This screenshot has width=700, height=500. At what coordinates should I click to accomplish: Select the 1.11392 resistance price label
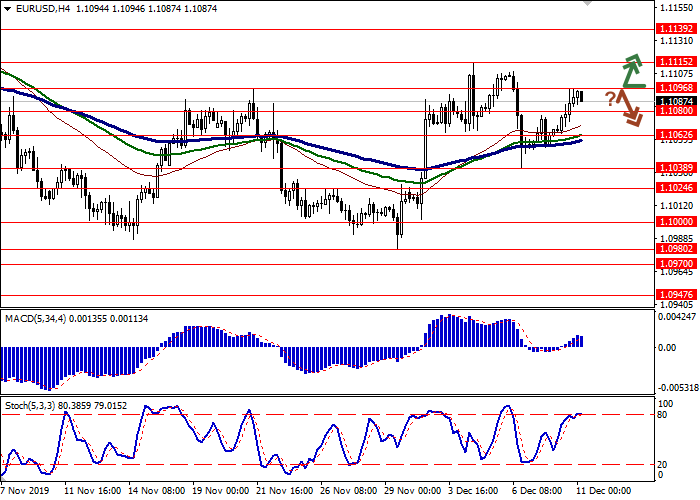[676, 30]
